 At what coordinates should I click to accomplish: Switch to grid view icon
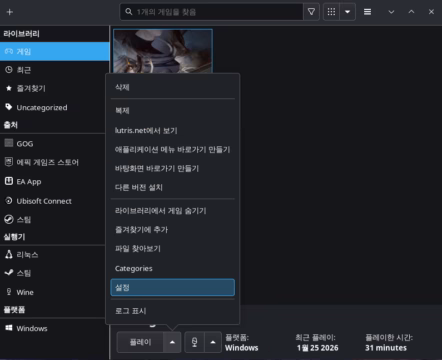point(331,12)
